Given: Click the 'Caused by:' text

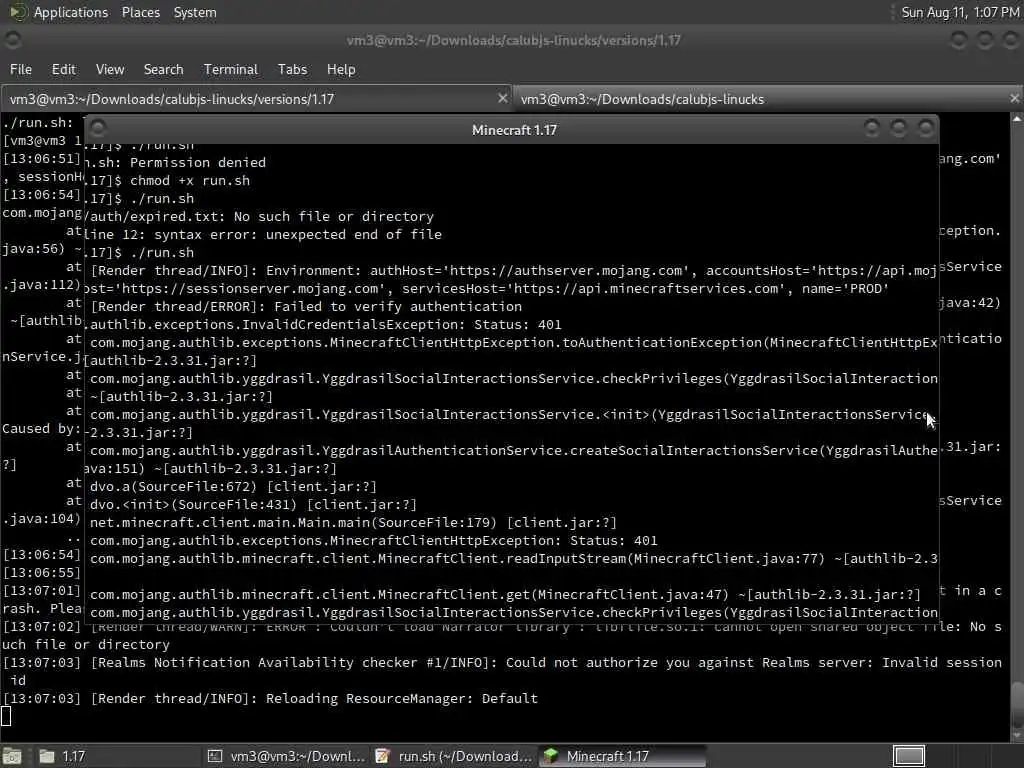Looking at the screenshot, I should point(41,428).
